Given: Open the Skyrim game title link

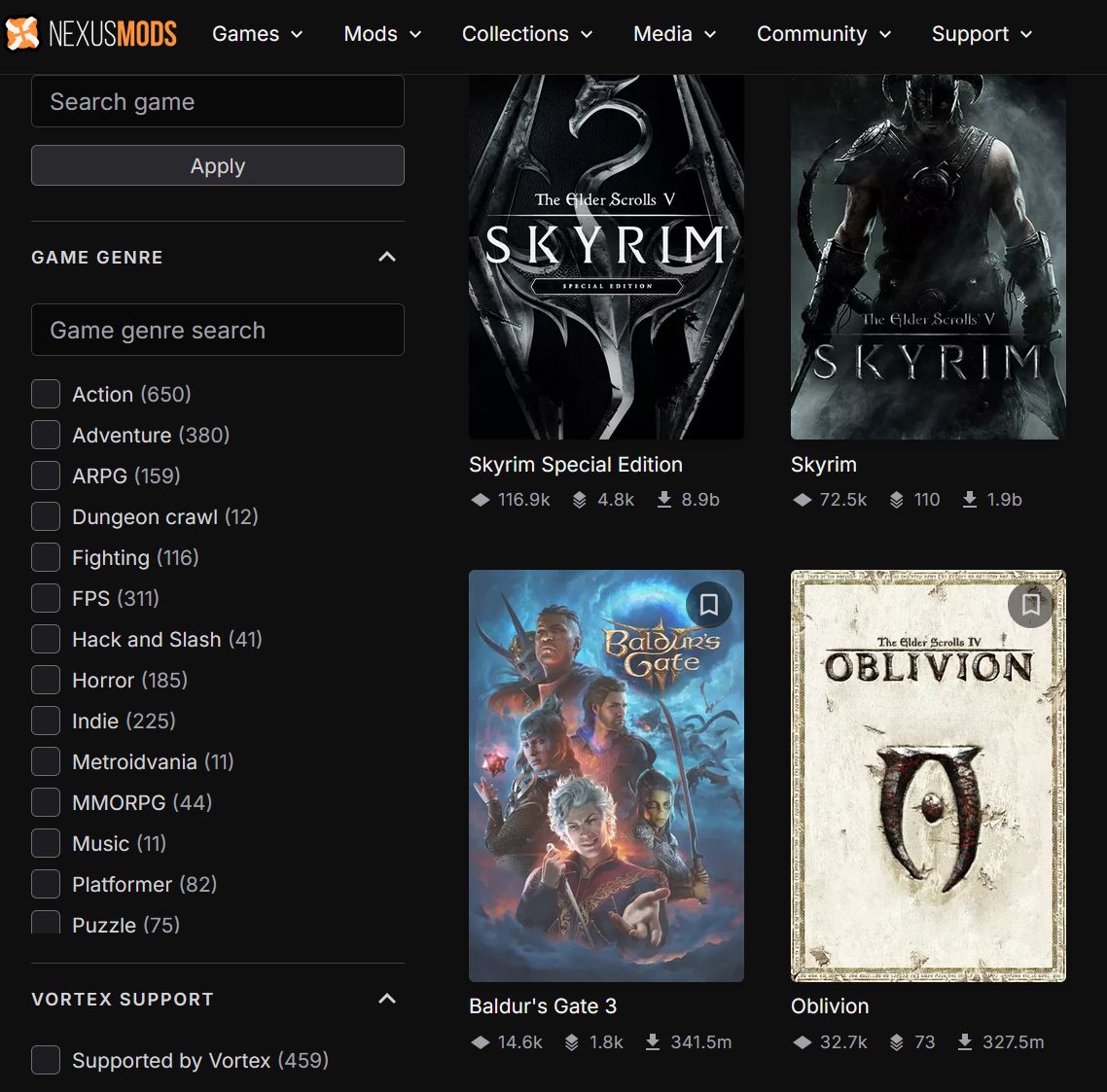Looking at the screenshot, I should point(824,465).
